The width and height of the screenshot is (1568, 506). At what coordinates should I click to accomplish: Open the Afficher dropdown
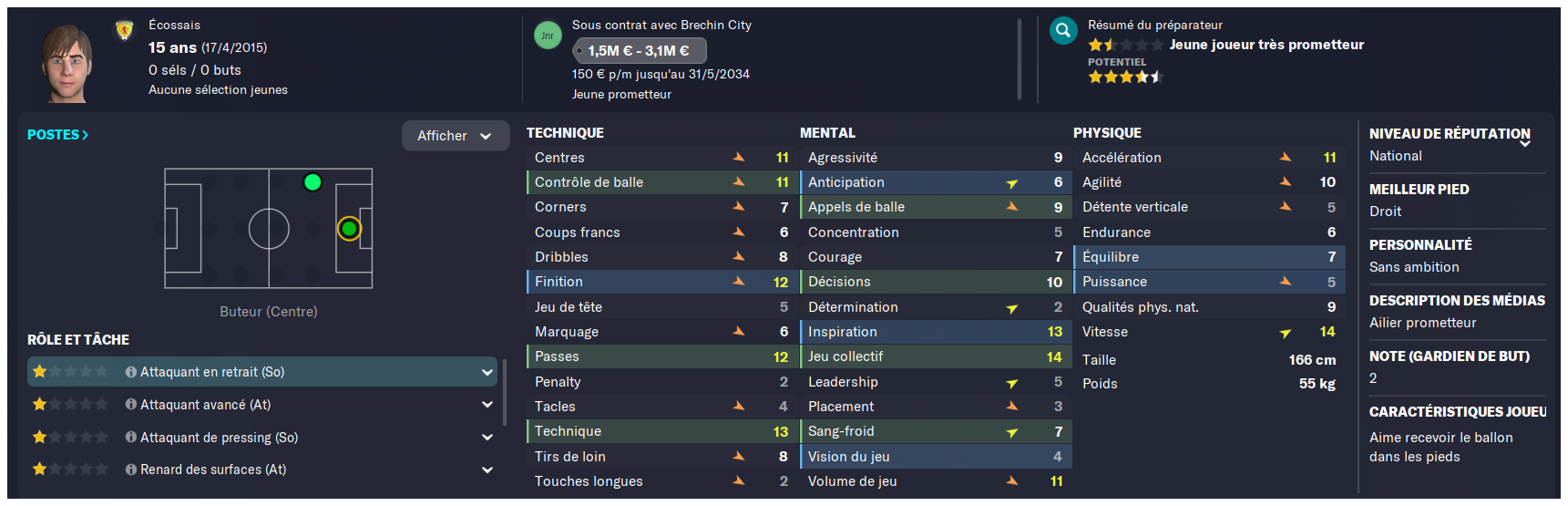click(456, 136)
